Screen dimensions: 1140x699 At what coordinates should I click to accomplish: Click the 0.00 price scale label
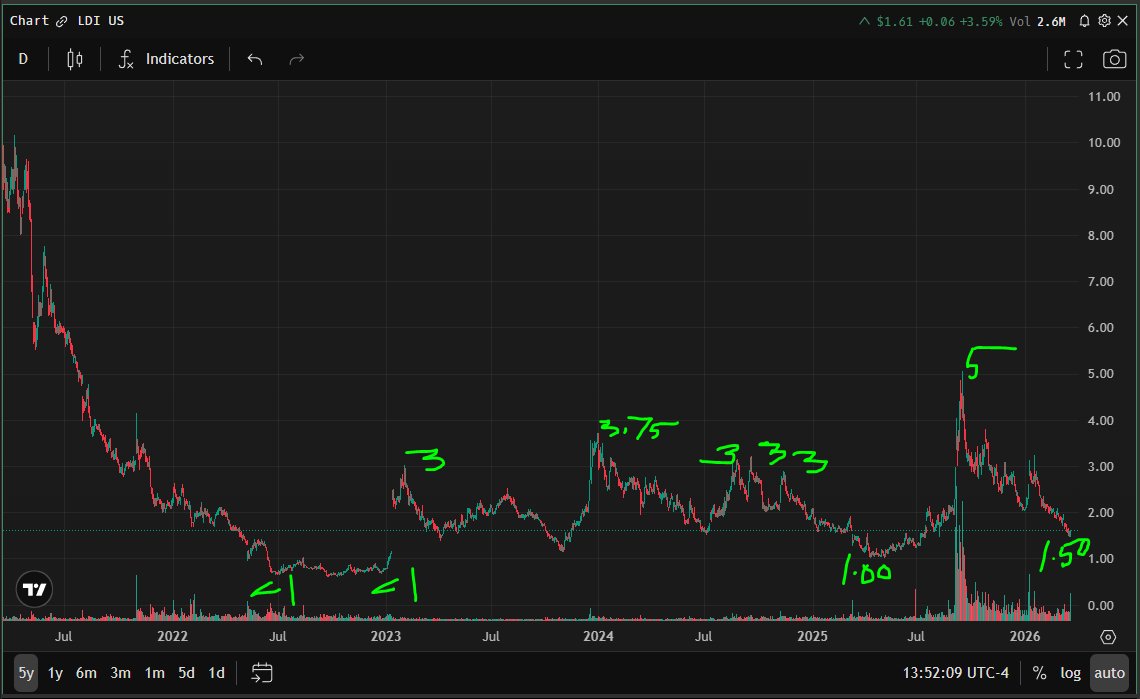(1101, 605)
